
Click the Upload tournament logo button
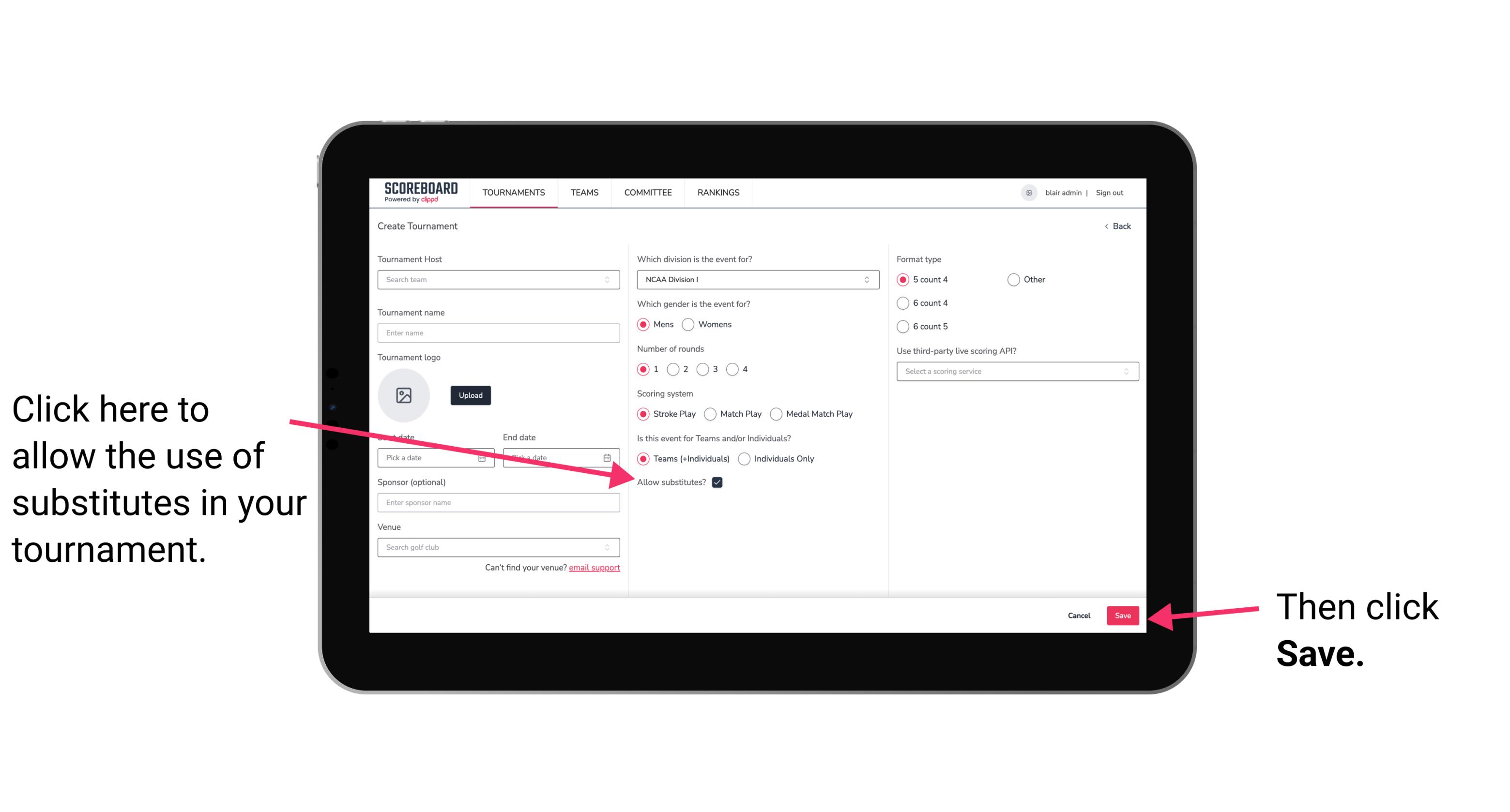(x=470, y=395)
